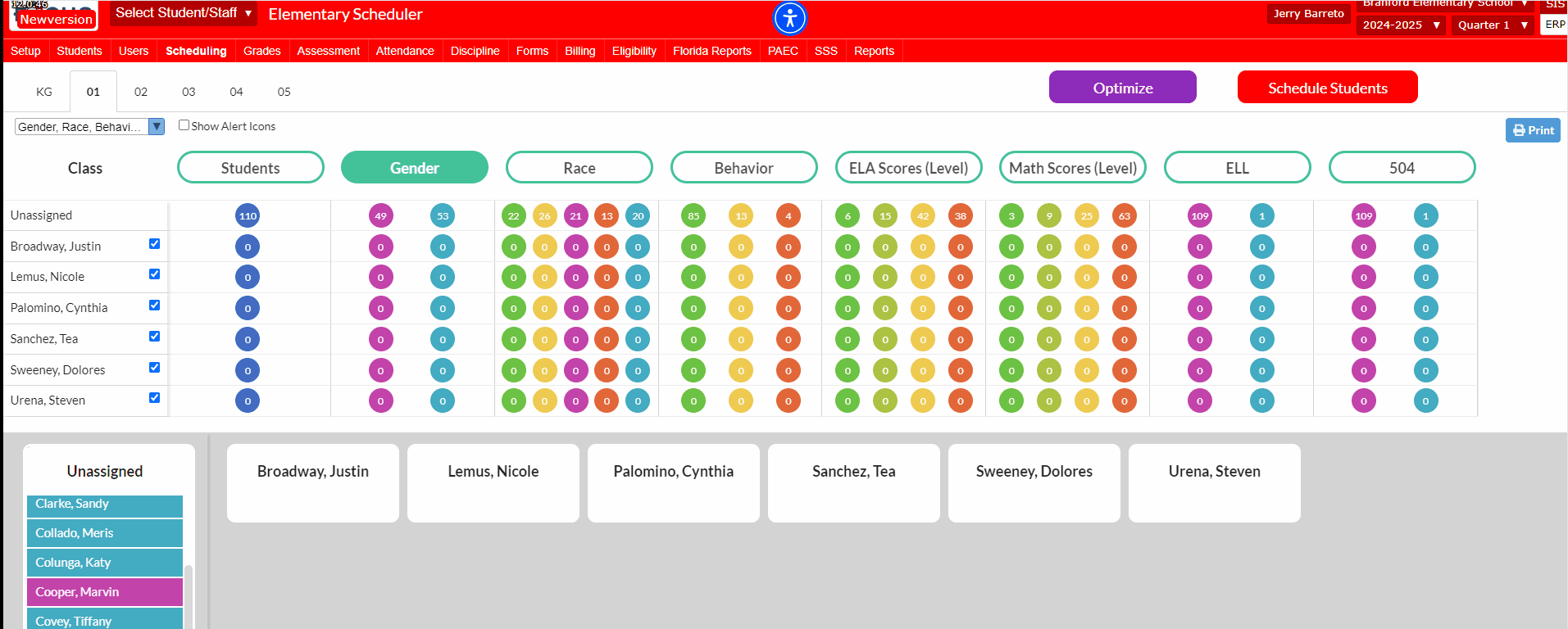Open the Select Student/Staff dropdown
The width and height of the screenshot is (1568, 629).
[184, 13]
